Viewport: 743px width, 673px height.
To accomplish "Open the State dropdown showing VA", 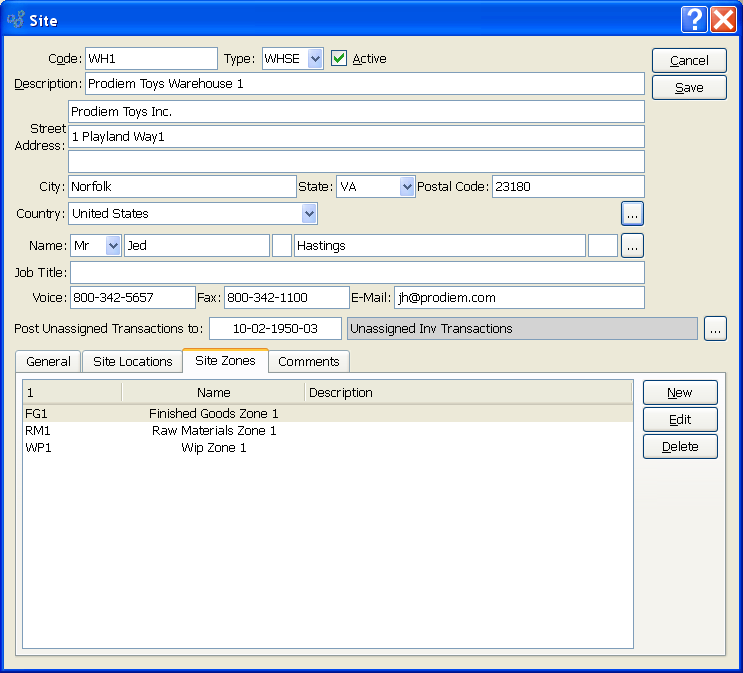I will (x=406, y=187).
